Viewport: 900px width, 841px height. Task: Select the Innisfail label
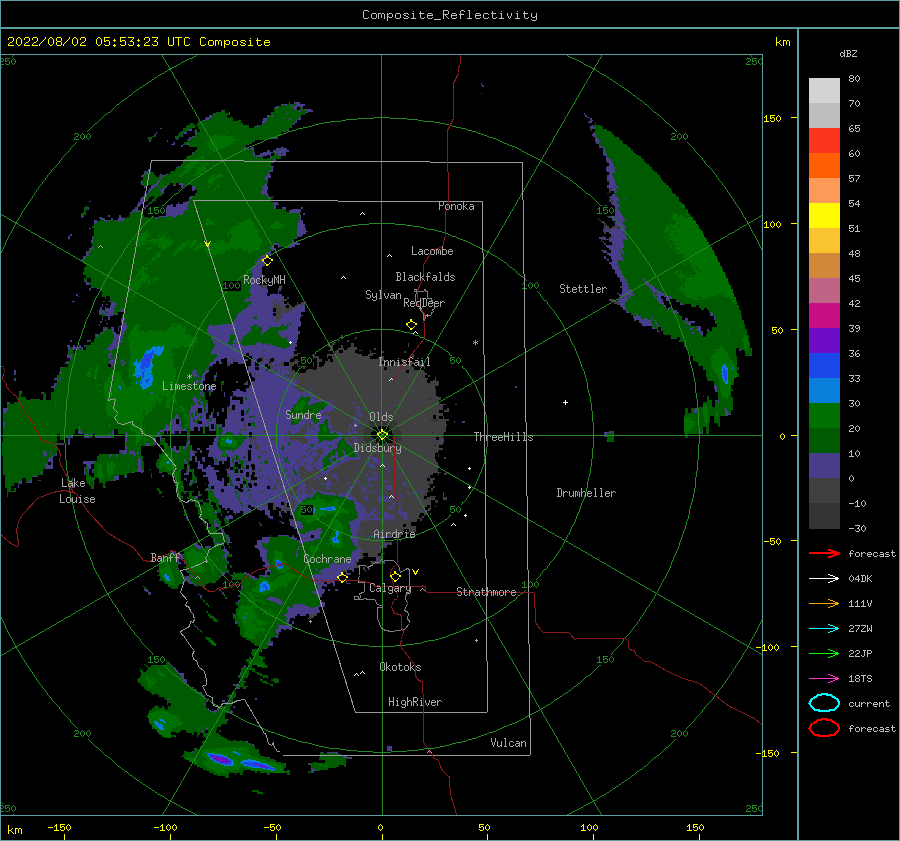tap(404, 362)
